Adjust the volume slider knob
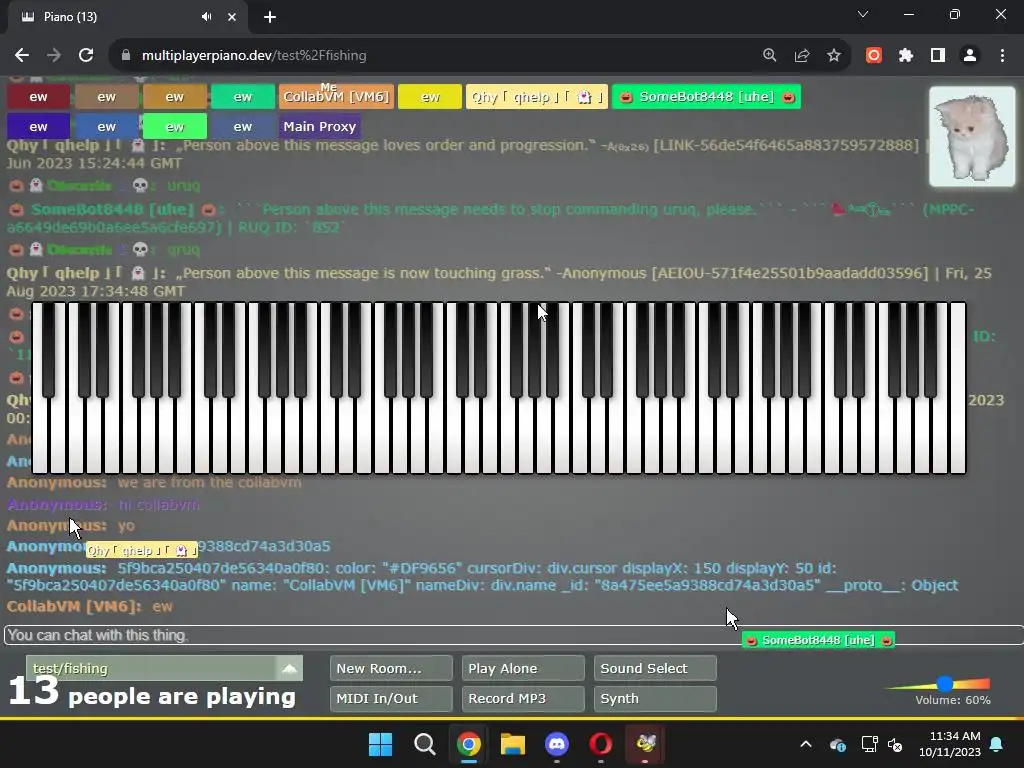This screenshot has width=1024, height=768. pos(944,684)
